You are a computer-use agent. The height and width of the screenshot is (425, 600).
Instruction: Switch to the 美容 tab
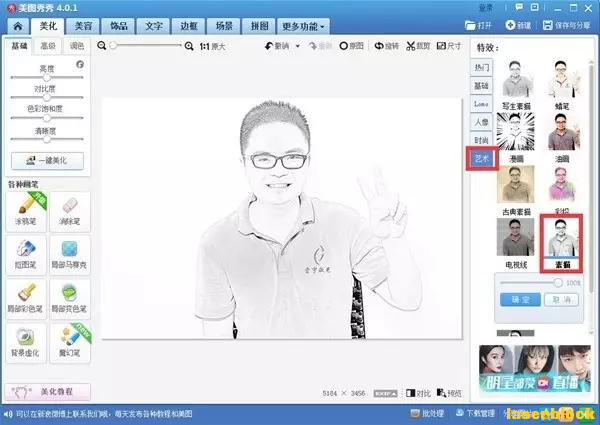pos(83,26)
